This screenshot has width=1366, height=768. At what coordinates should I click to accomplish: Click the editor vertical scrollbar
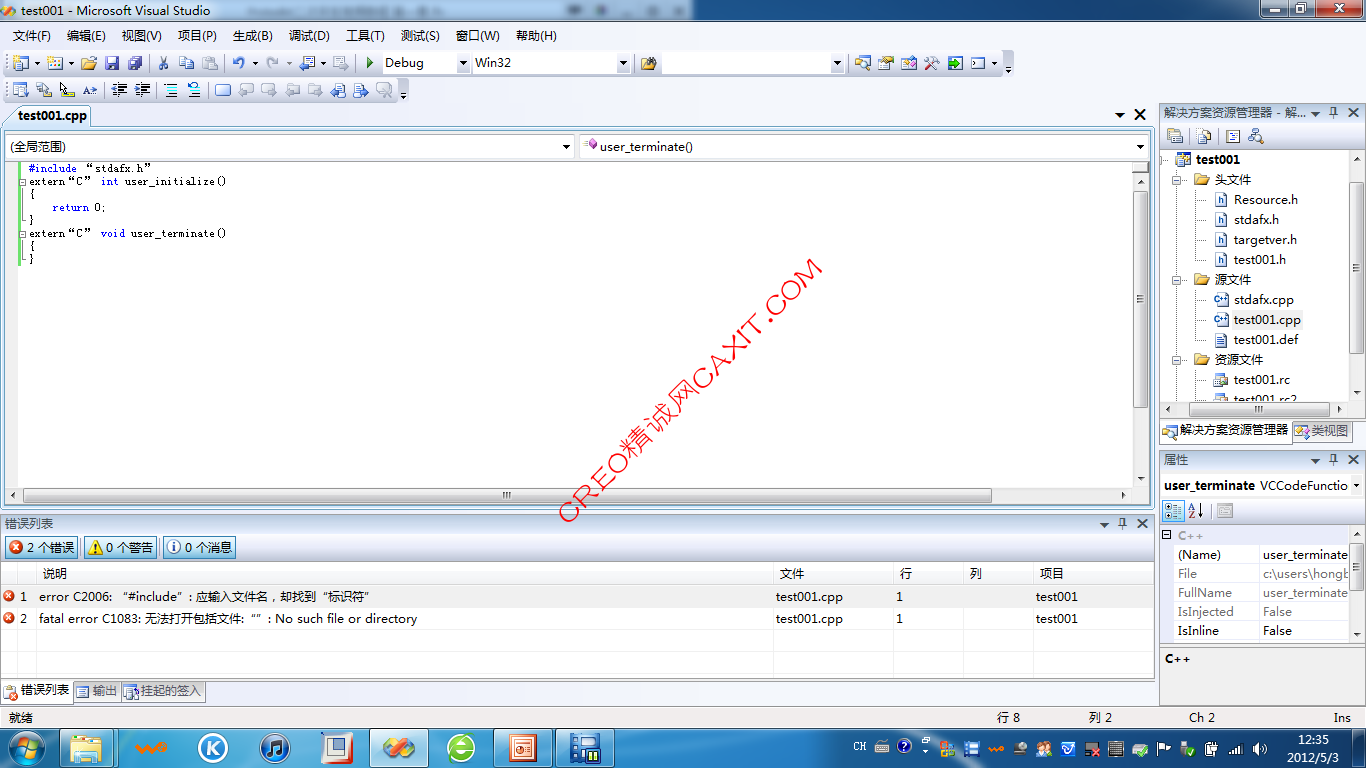[x=1140, y=299]
